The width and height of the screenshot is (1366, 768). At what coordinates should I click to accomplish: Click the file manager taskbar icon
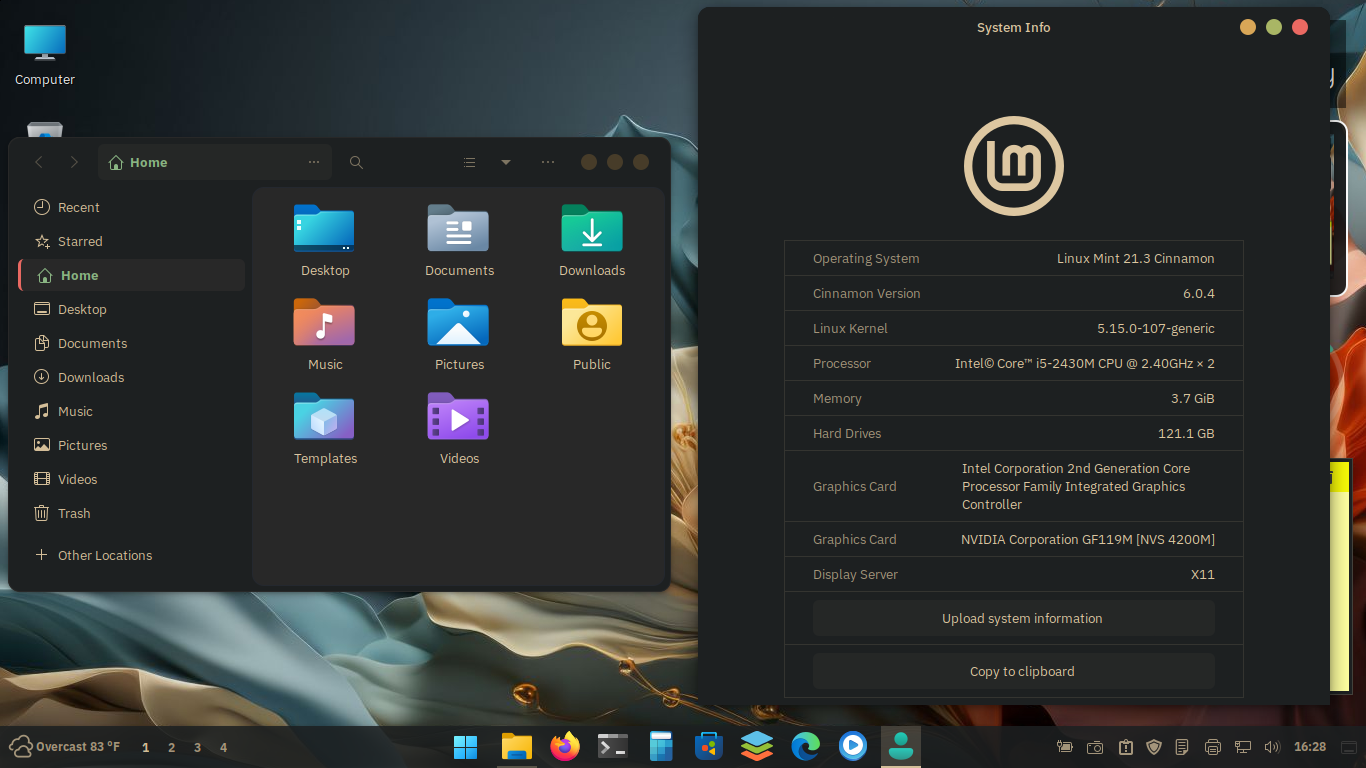517,747
